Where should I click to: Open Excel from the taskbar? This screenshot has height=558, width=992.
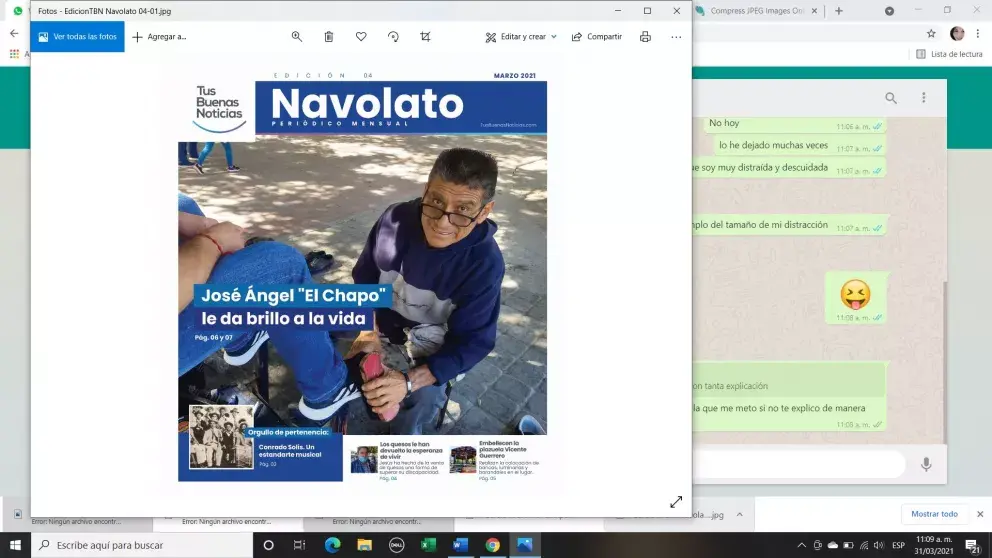[428, 545]
